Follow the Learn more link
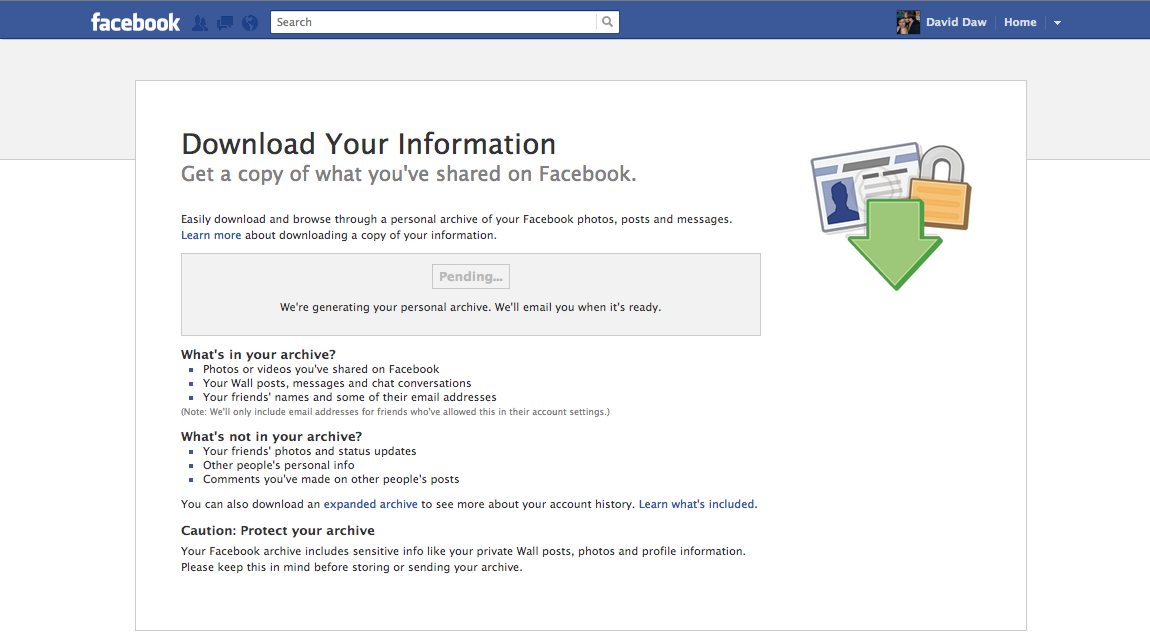This screenshot has width=1150, height=639. [211, 235]
